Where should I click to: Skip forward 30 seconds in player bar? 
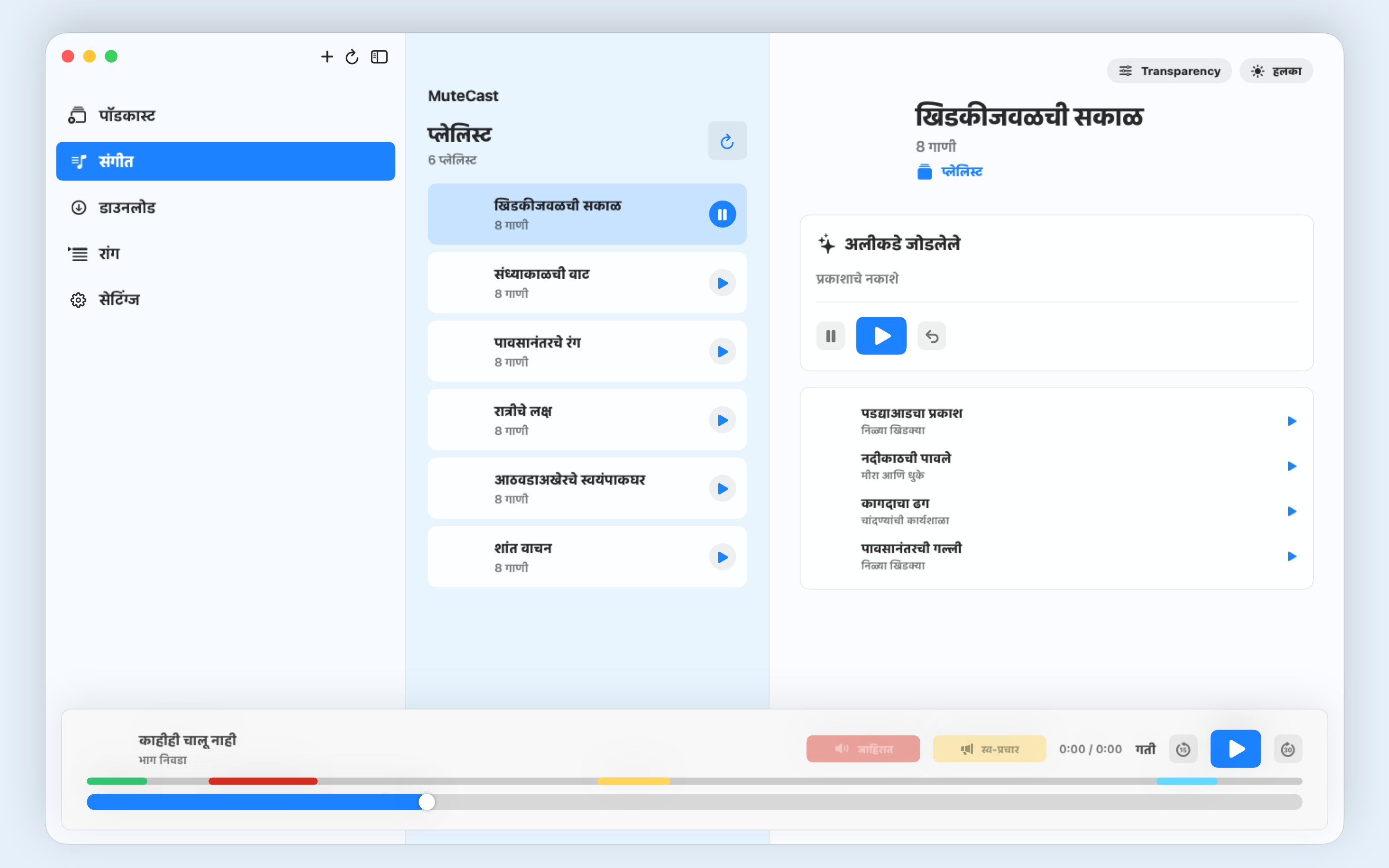pos(1287,748)
